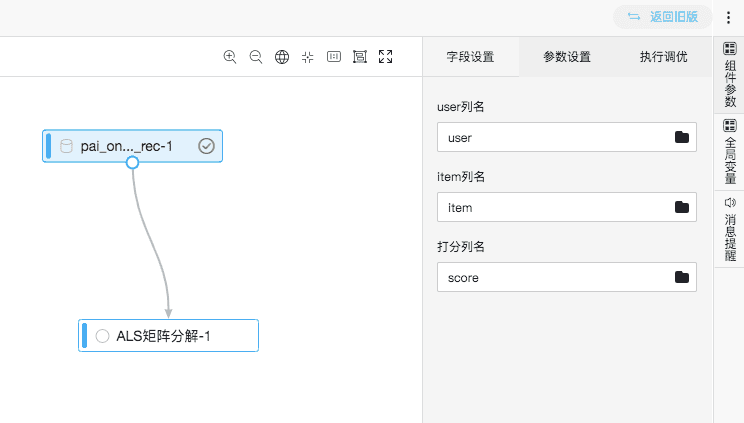Enter fullscreen with the expand icon
This screenshot has width=744, height=423.
(x=386, y=57)
